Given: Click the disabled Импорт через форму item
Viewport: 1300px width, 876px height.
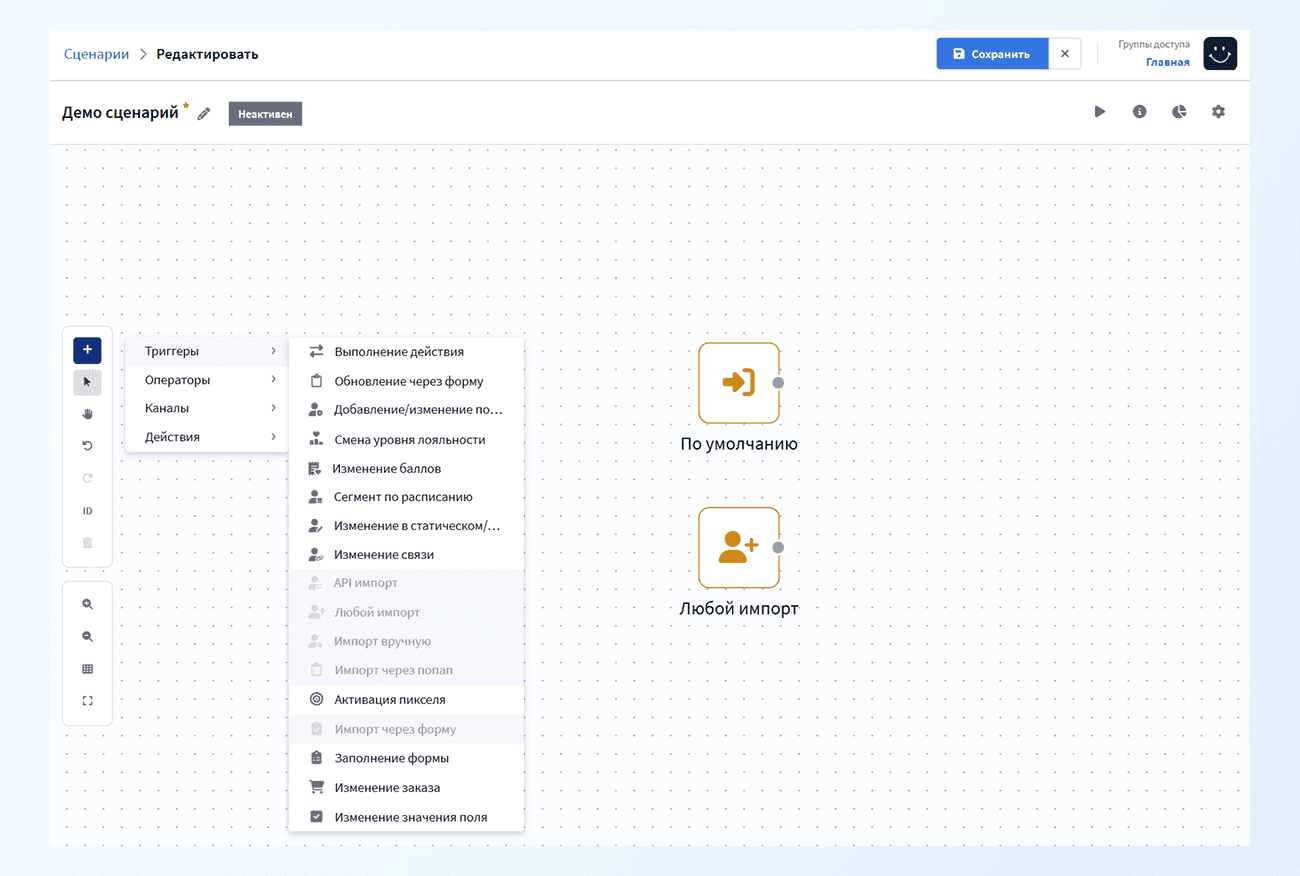Looking at the screenshot, I should [x=406, y=729].
